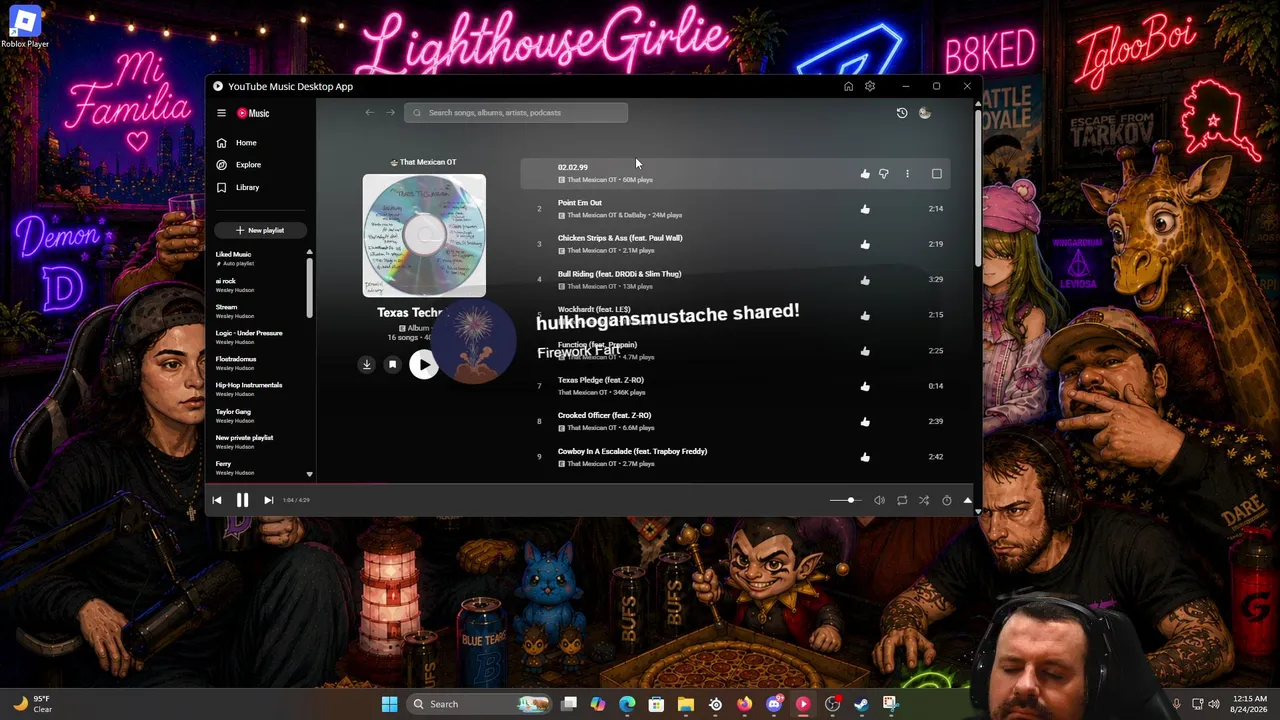Like Cowboy In A Escalade track
This screenshot has width=1280, height=720.
(865, 457)
